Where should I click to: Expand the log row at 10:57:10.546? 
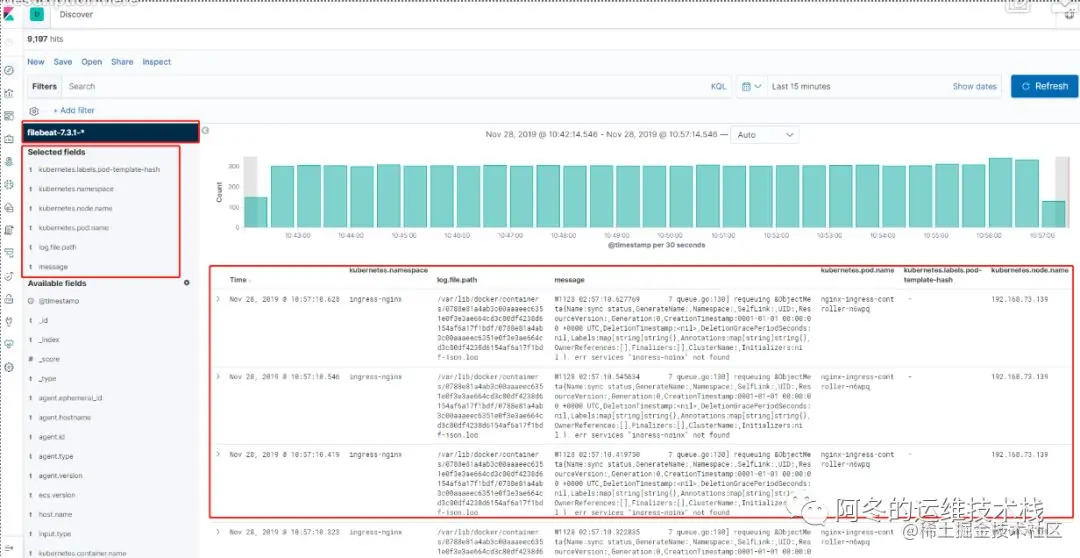(218, 377)
